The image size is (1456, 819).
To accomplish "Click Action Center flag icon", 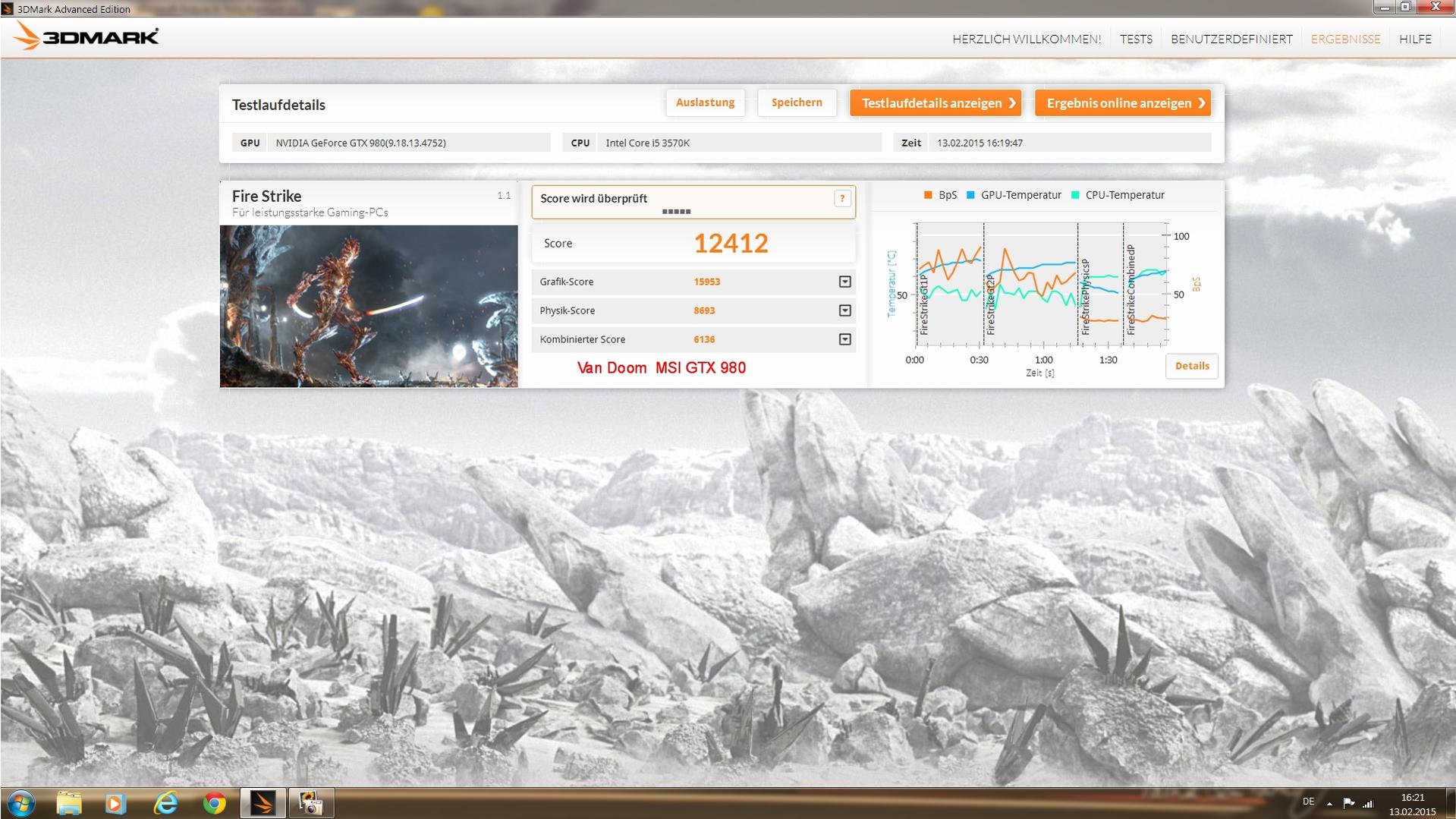I will (x=1348, y=803).
